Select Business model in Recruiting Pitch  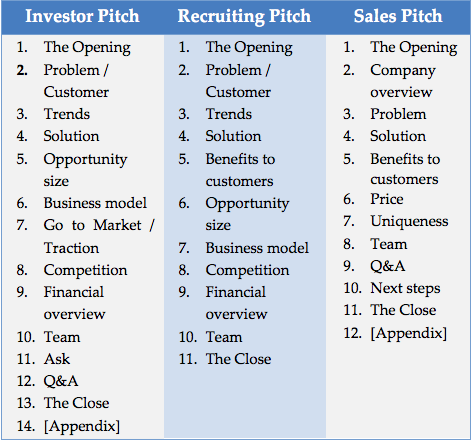257,248
